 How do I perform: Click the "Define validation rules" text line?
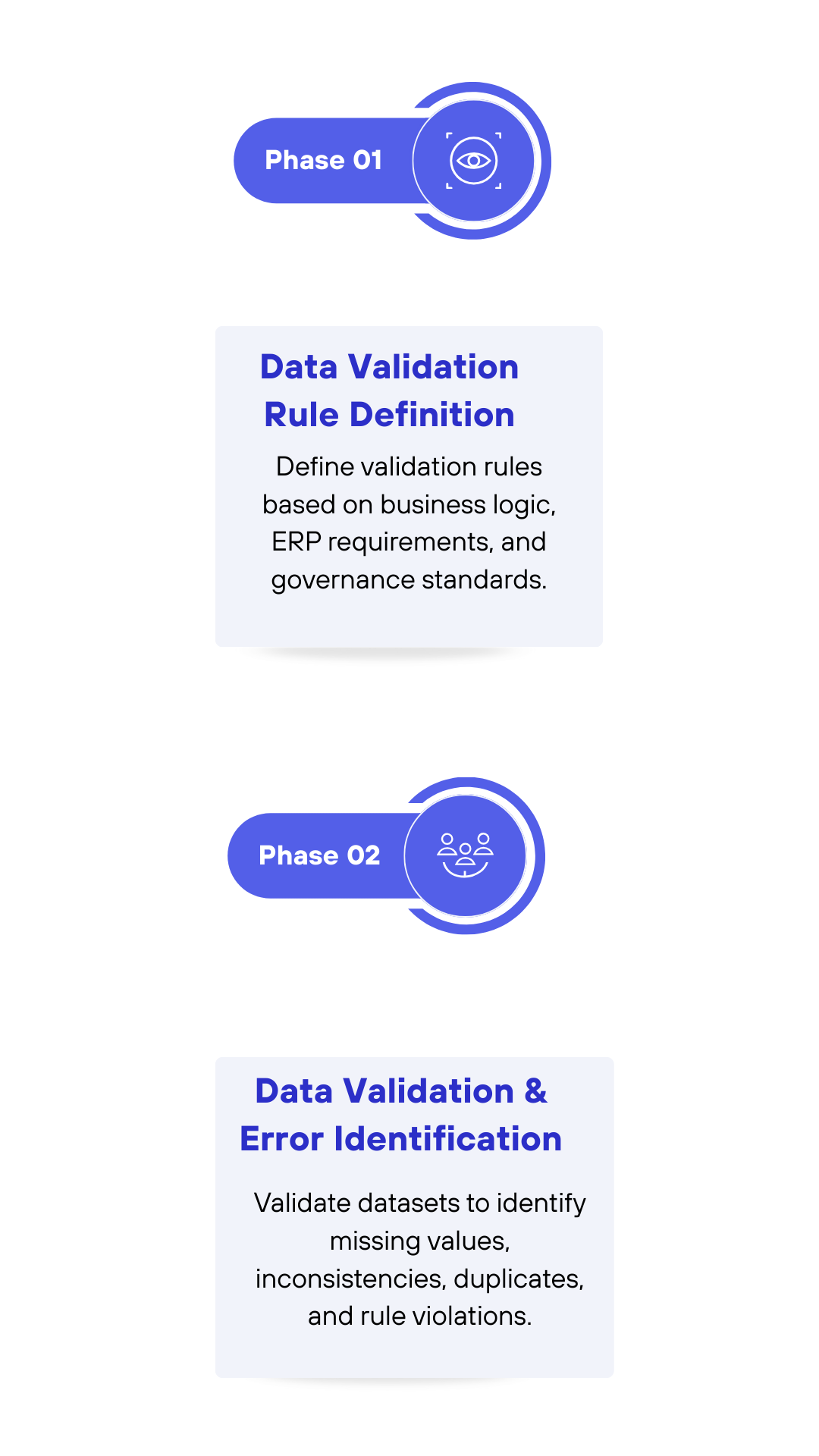409,467
